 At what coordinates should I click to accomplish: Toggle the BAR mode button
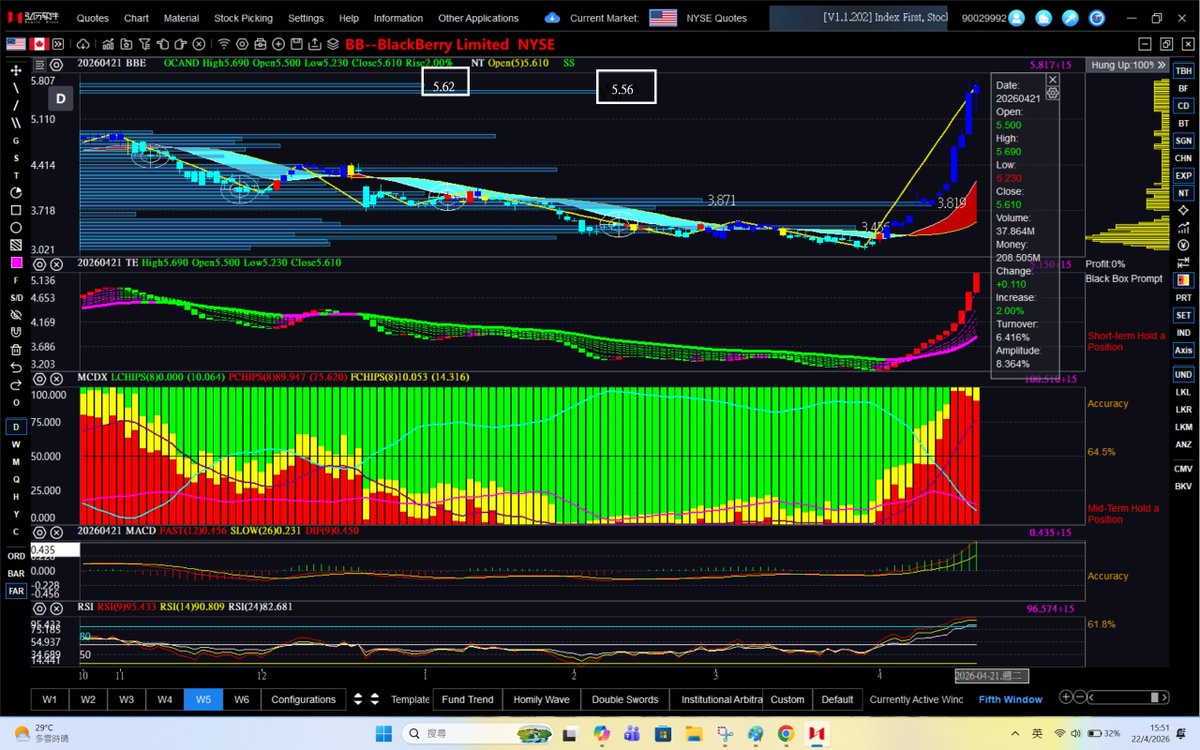(16, 573)
